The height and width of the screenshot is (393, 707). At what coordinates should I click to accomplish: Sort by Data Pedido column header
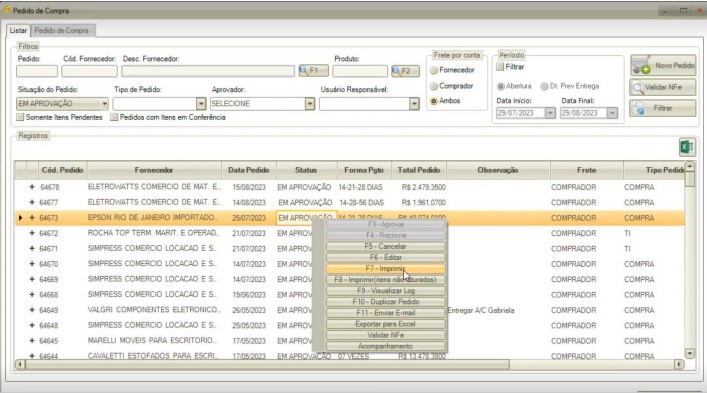tap(248, 170)
